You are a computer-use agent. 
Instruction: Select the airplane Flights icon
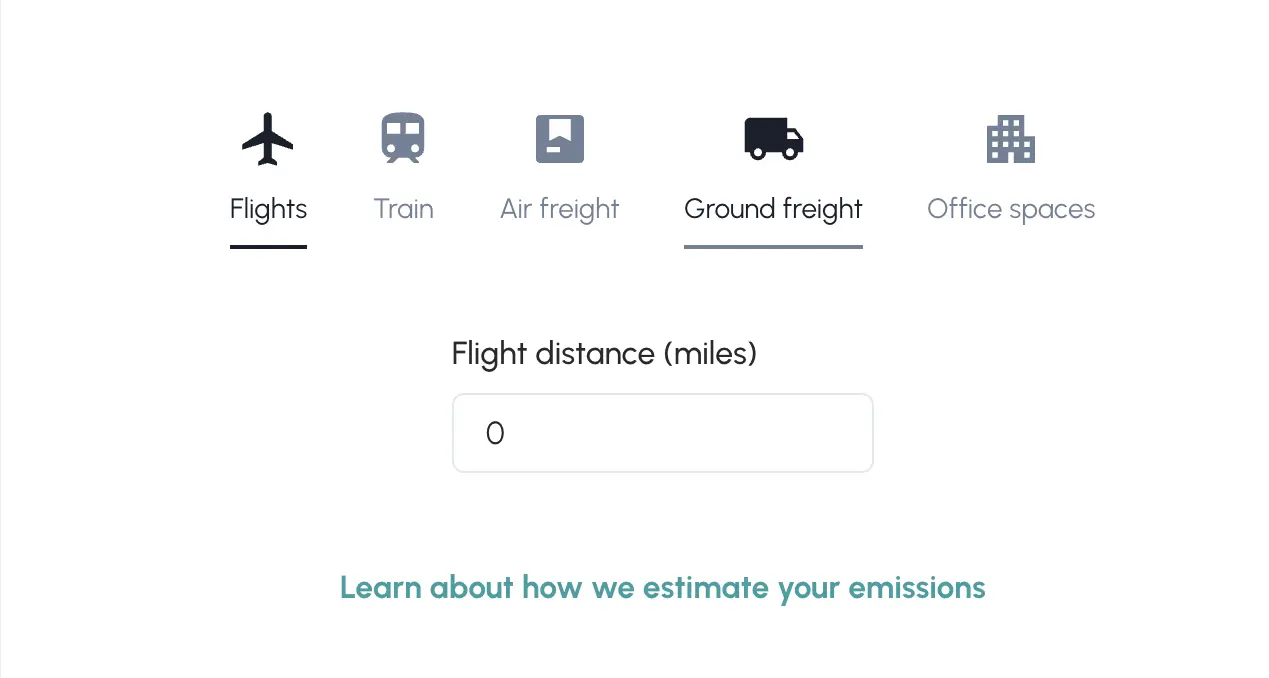[268, 139]
